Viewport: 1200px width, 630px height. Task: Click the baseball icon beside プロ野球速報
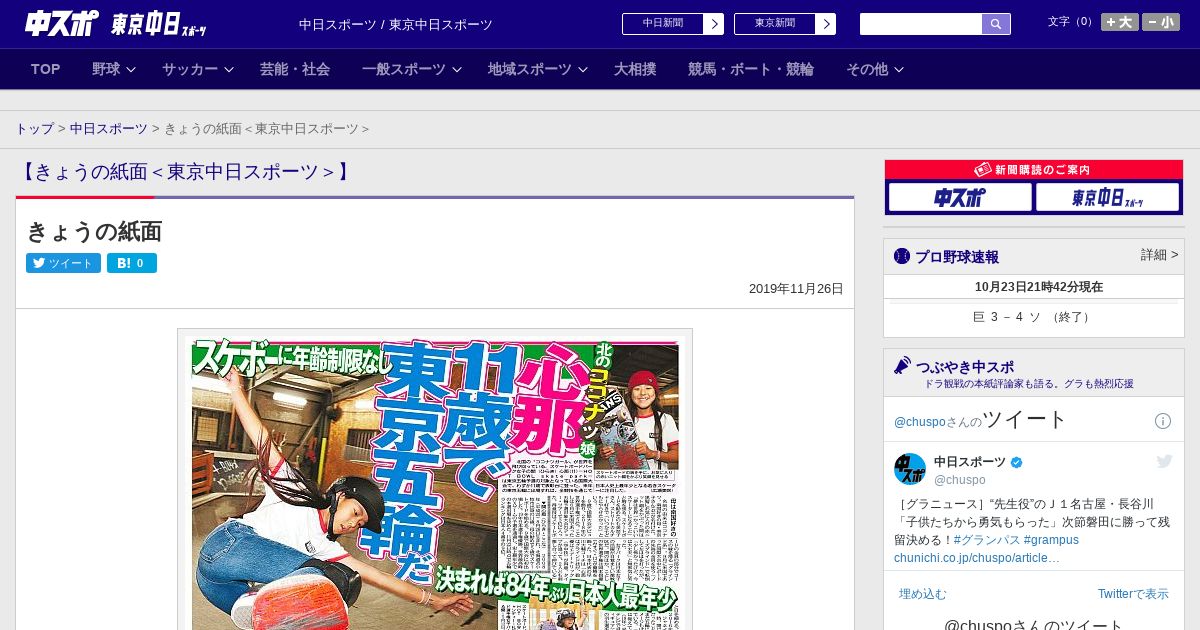[902, 256]
